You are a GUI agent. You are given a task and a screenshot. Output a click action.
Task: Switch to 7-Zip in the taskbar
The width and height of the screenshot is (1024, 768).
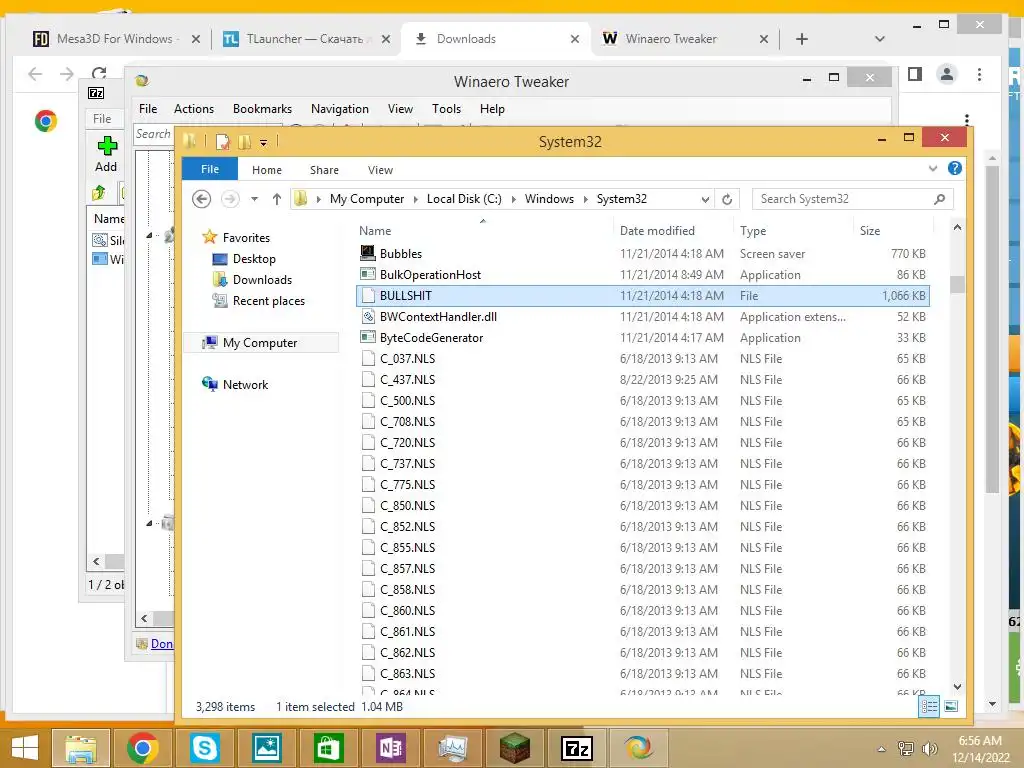point(577,748)
